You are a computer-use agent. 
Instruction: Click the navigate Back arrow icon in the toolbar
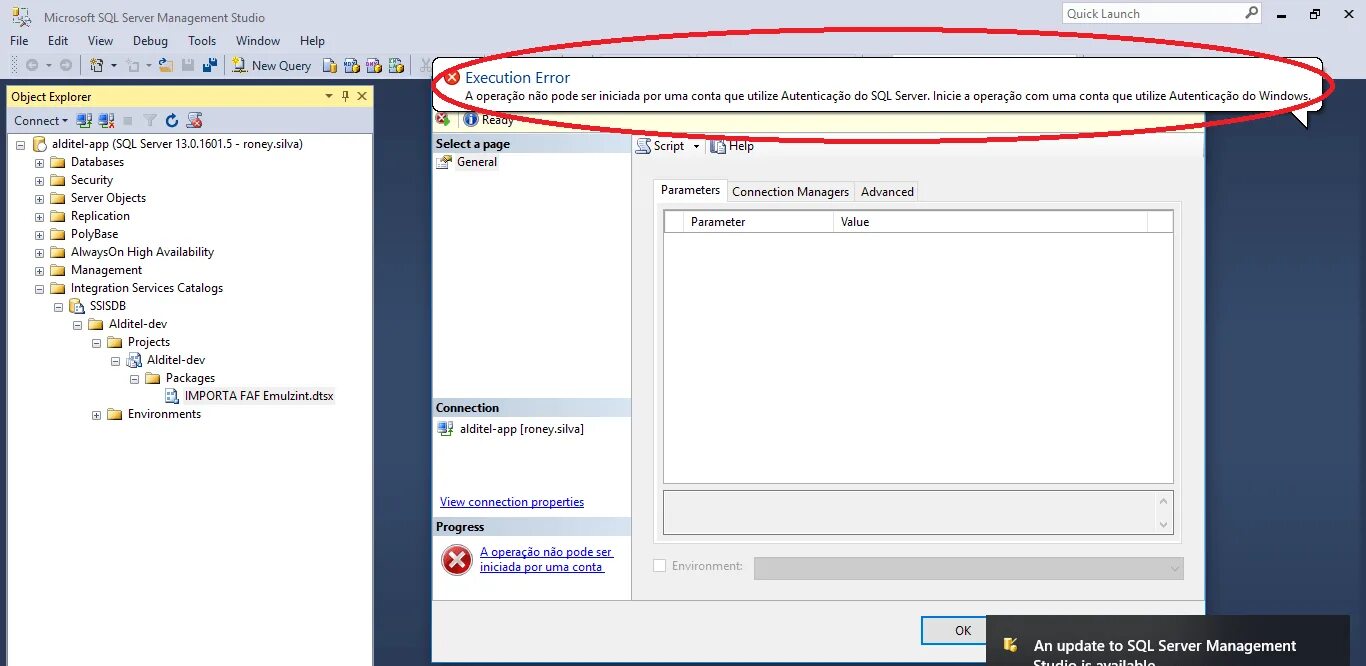32,65
